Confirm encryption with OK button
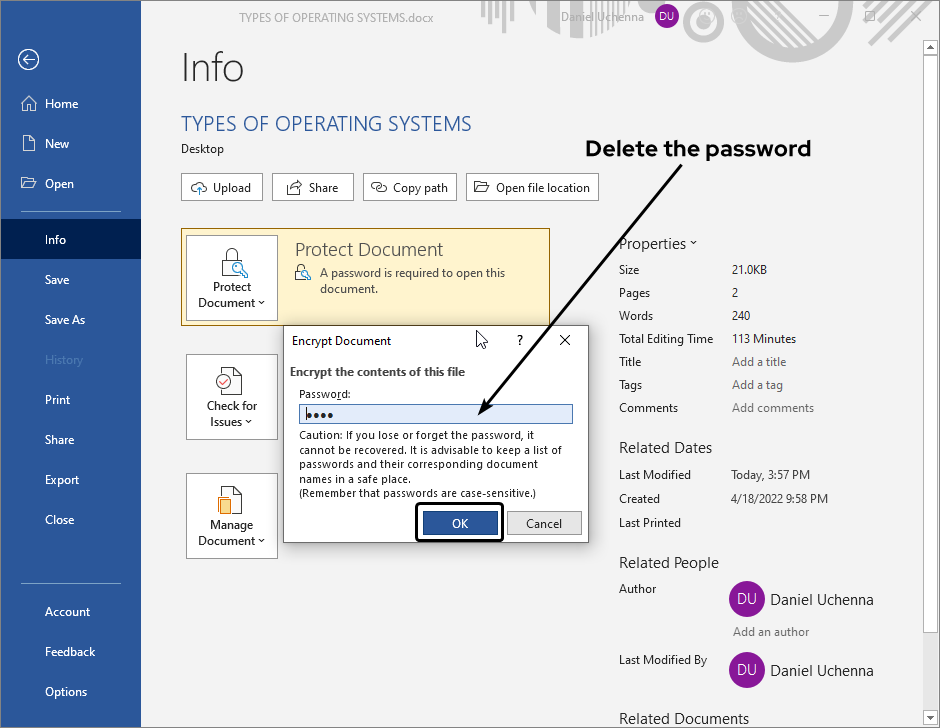The height and width of the screenshot is (728, 940). click(x=459, y=522)
